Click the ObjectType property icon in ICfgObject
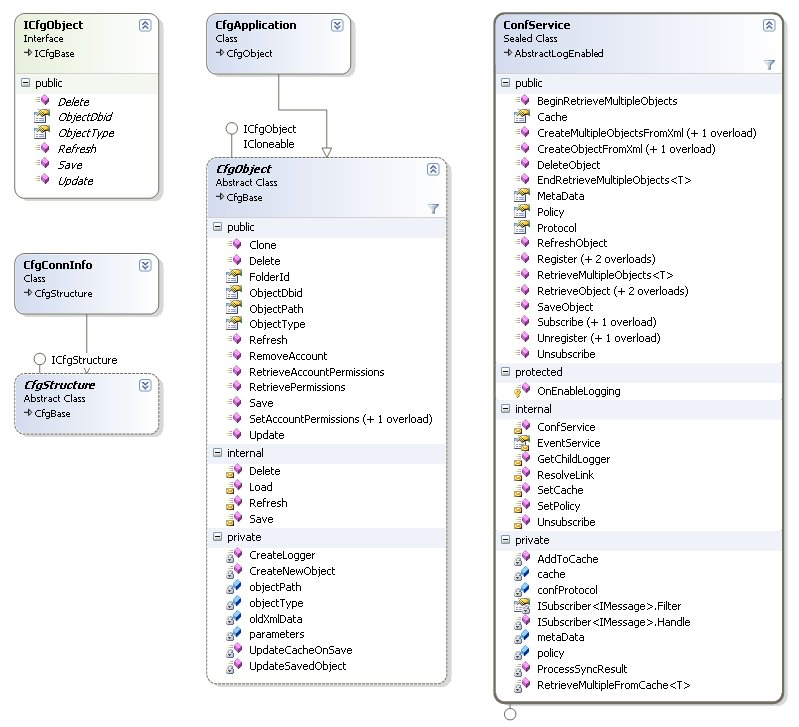This screenshot has height=727, width=799. (42, 132)
